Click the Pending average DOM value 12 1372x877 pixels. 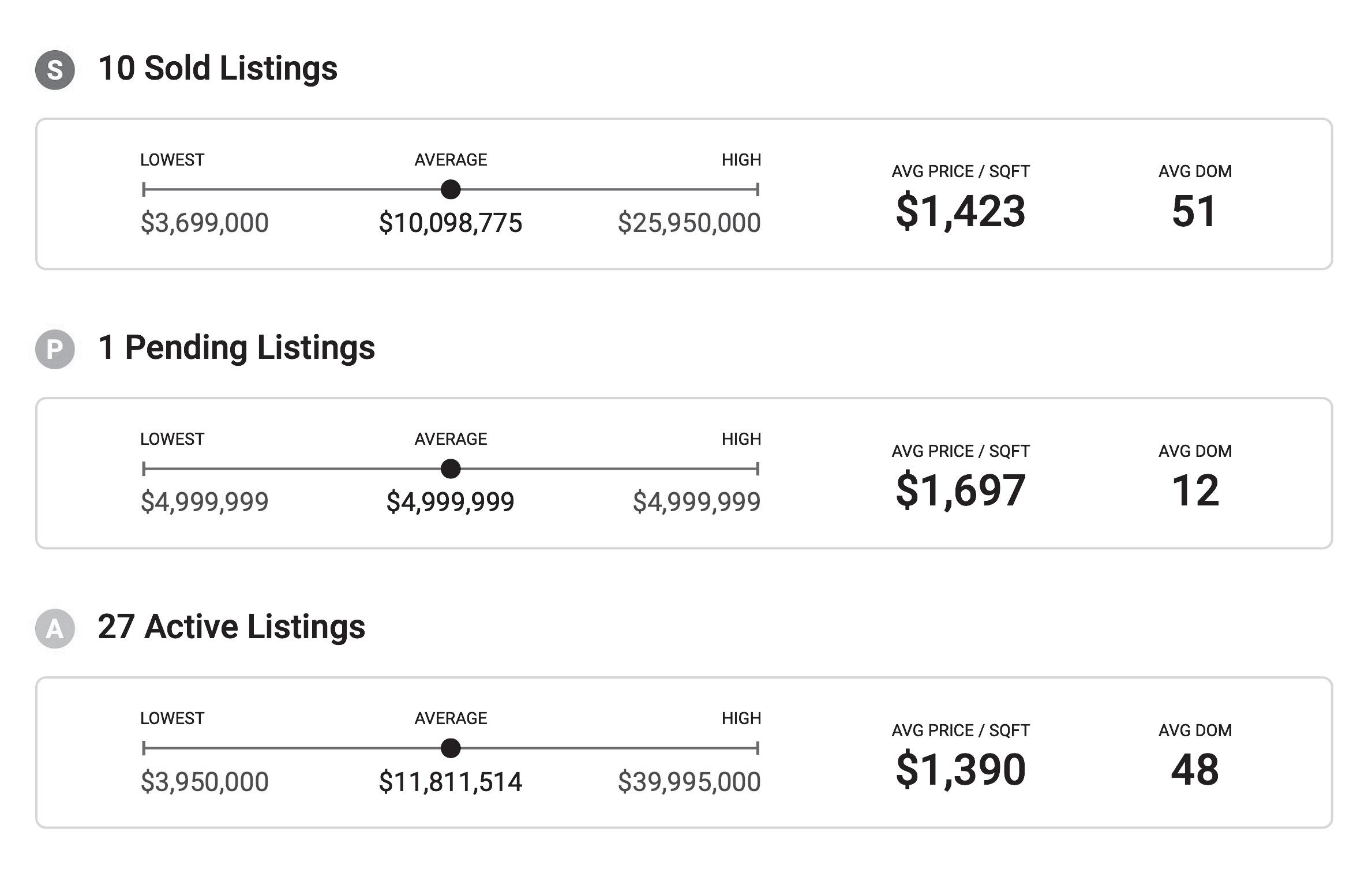click(1195, 490)
